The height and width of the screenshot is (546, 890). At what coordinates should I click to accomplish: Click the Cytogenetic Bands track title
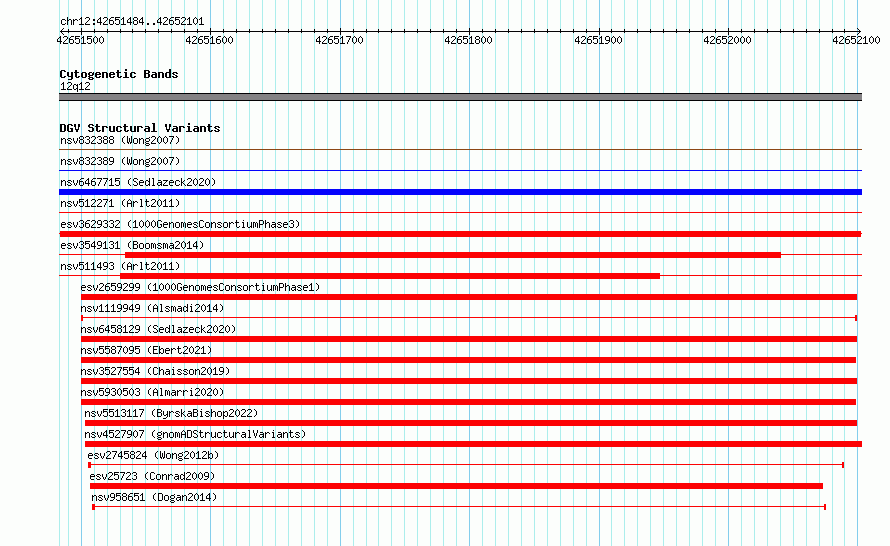tap(119, 74)
